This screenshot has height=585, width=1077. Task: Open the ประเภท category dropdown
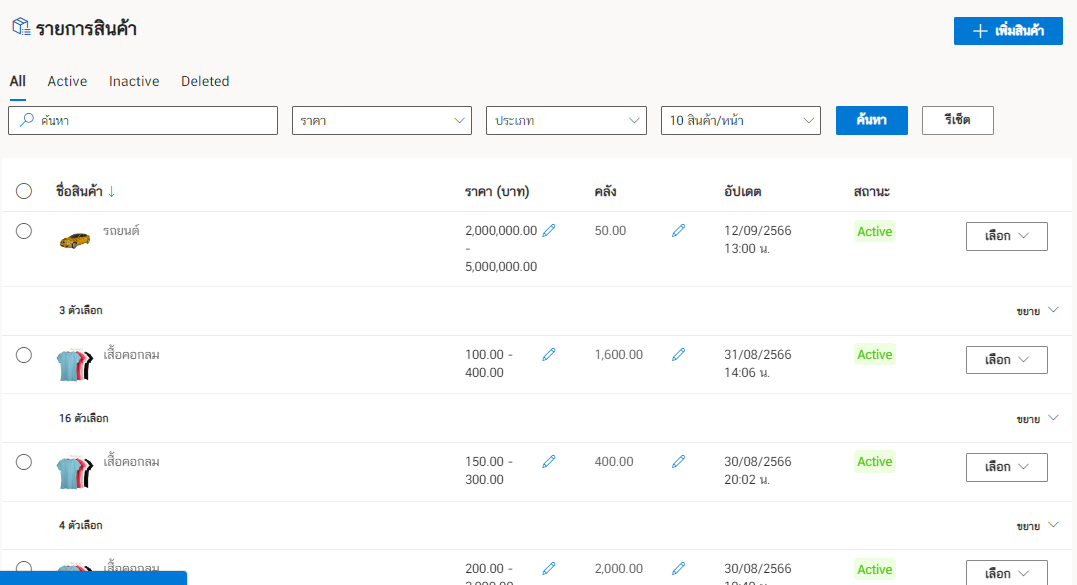[566, 121]
